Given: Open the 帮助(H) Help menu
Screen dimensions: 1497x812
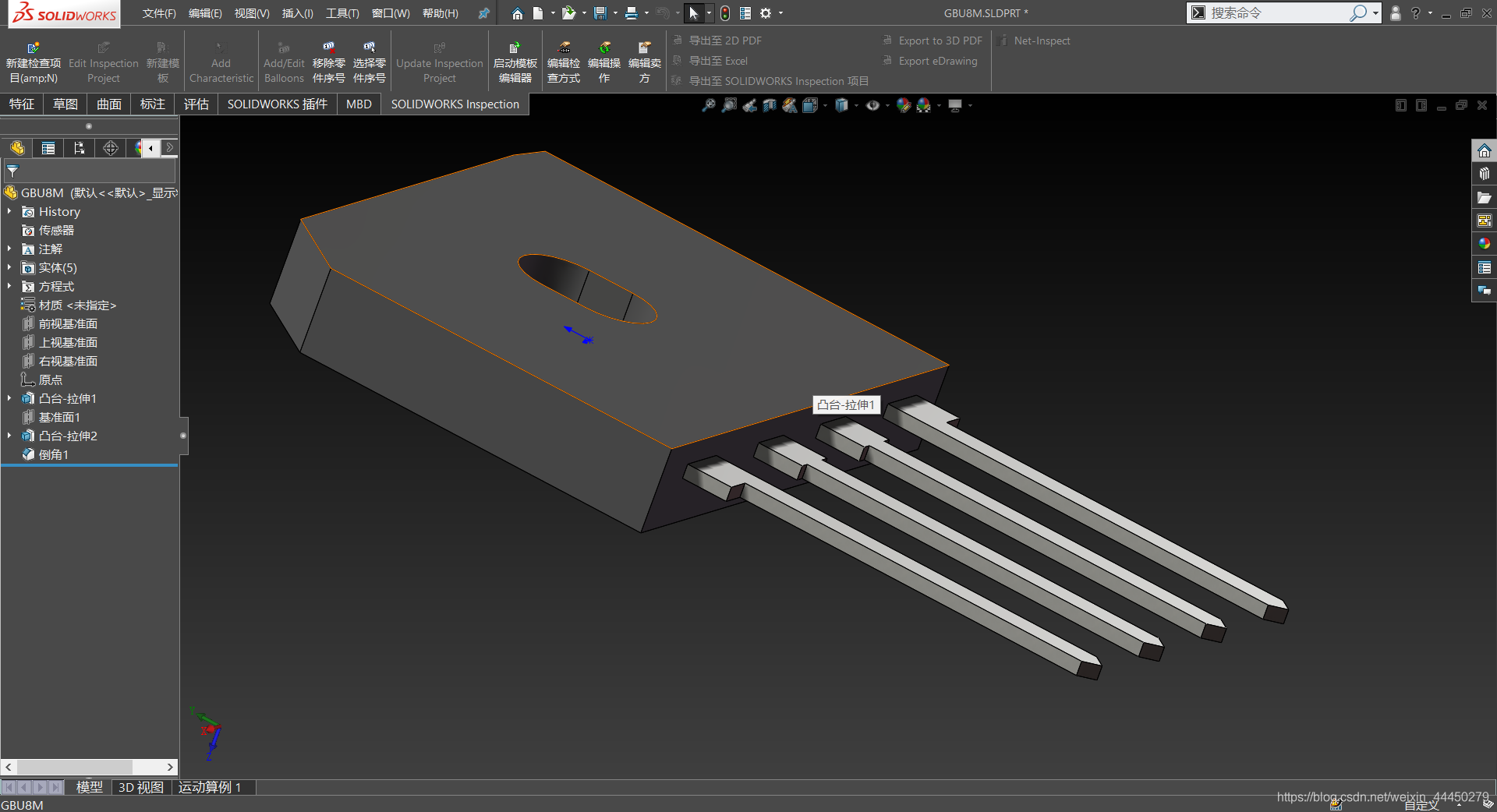Looking at the screenshot, I should click(x=440, y=13).
